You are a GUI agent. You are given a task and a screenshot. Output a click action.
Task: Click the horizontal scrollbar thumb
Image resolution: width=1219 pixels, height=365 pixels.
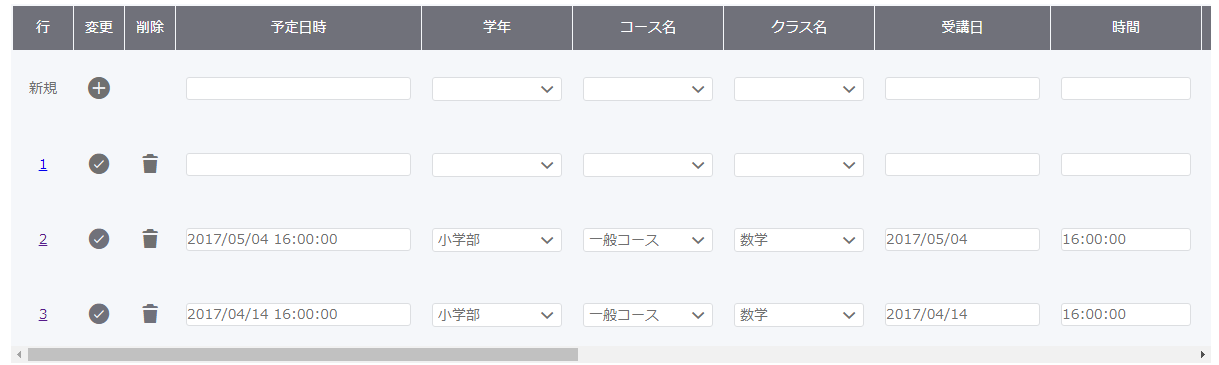[303, 354]
